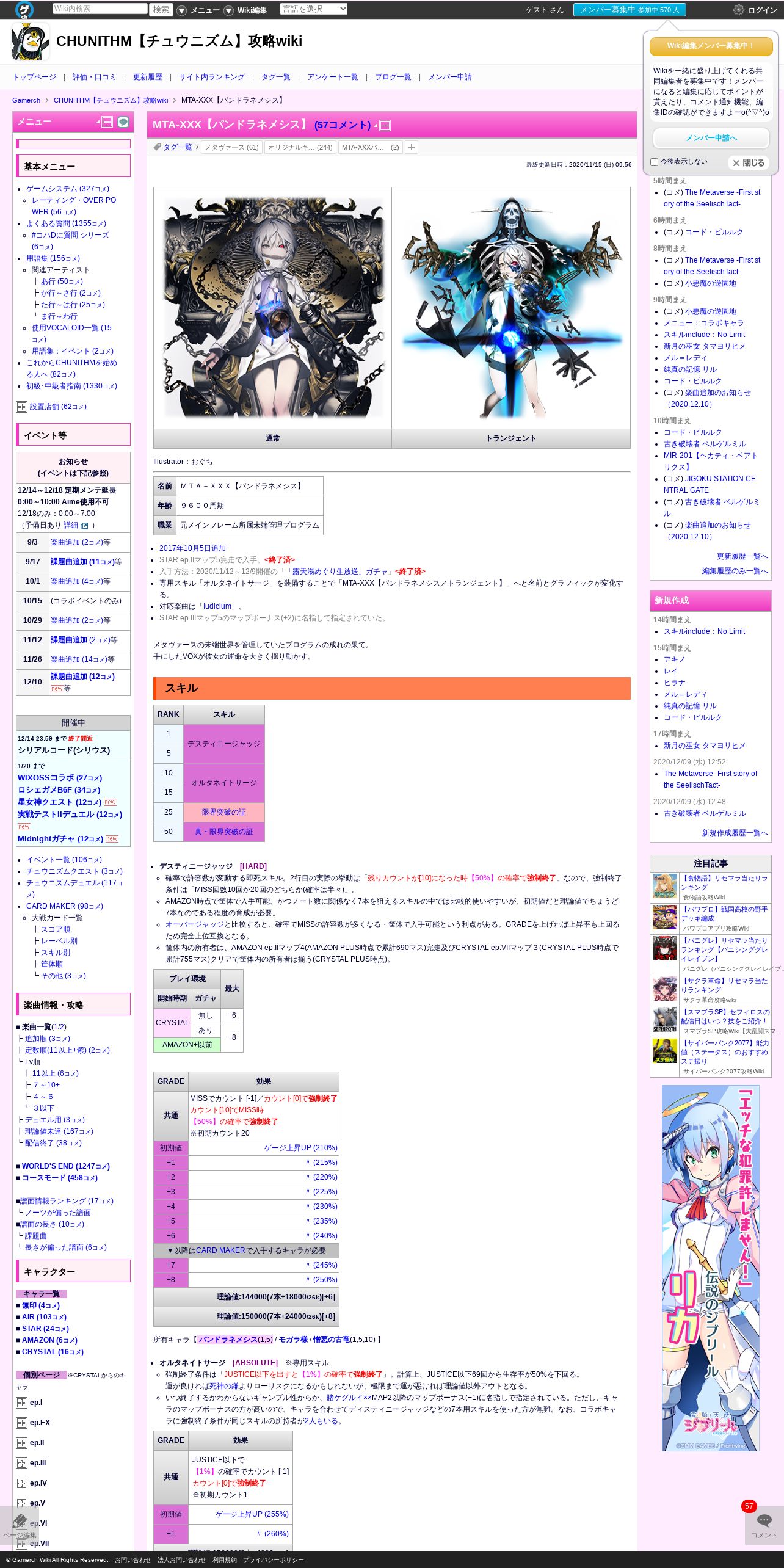The image size is (784, 1568).
Task: Open the 楽曲一覧 sidebar link
Action: pyautogui.click(x=37, y=1027)
